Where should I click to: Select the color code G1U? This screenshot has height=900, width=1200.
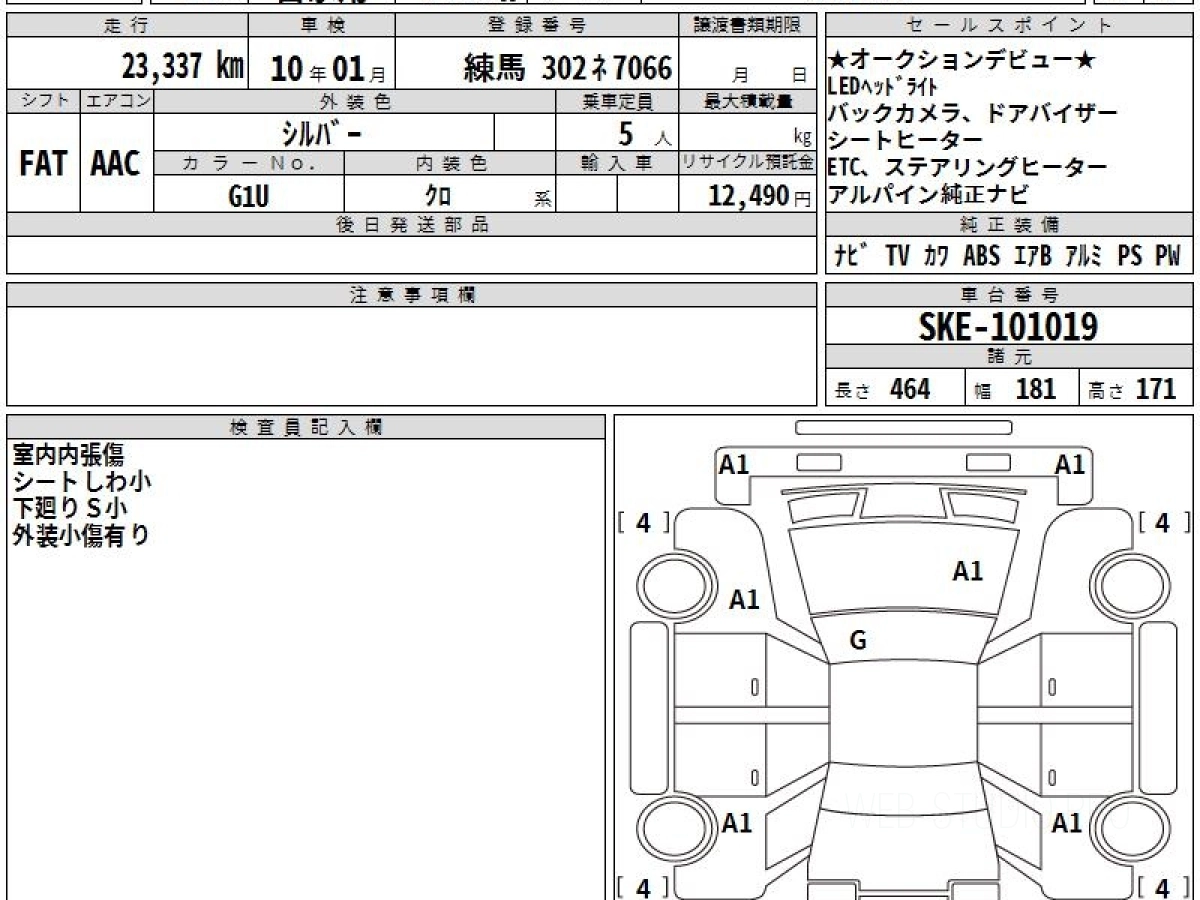[x=248, y=196]
